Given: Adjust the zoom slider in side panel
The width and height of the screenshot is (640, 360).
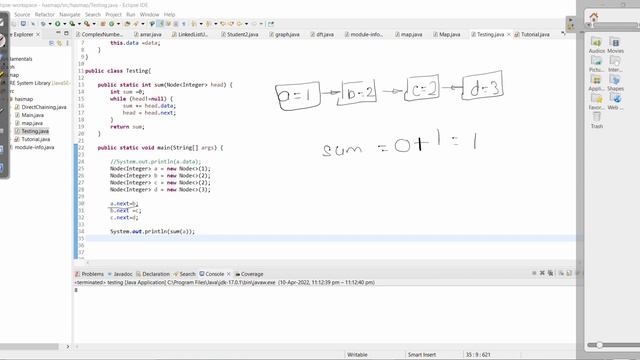Looking at the screenshot, I should pos(599,345).
